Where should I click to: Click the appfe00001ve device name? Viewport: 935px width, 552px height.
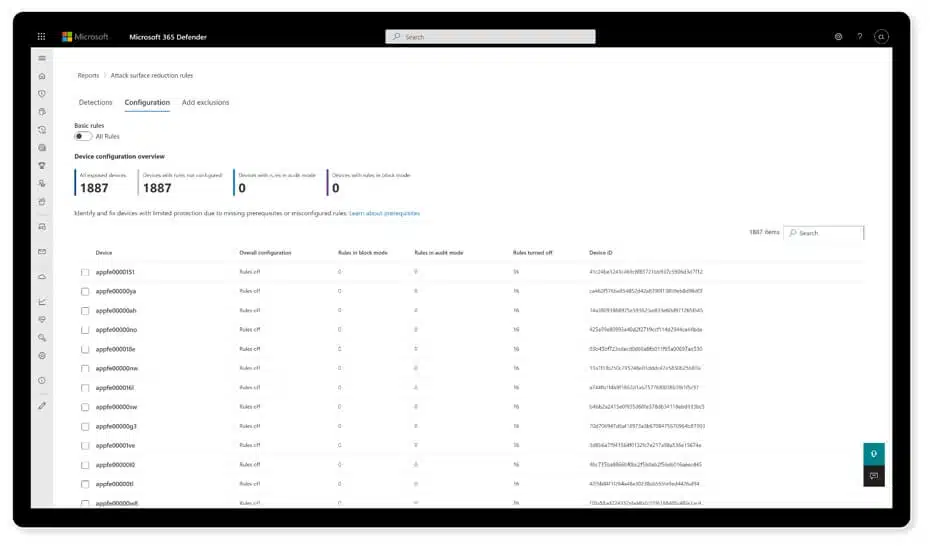coord(115,445)
